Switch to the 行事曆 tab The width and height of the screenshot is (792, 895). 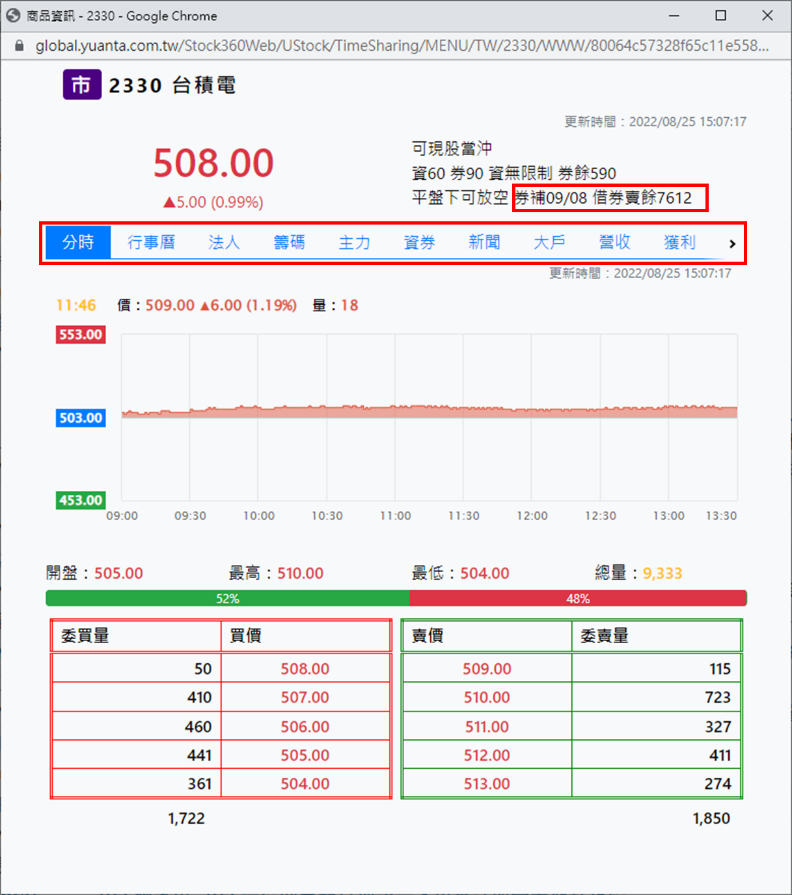coord(151,242)
